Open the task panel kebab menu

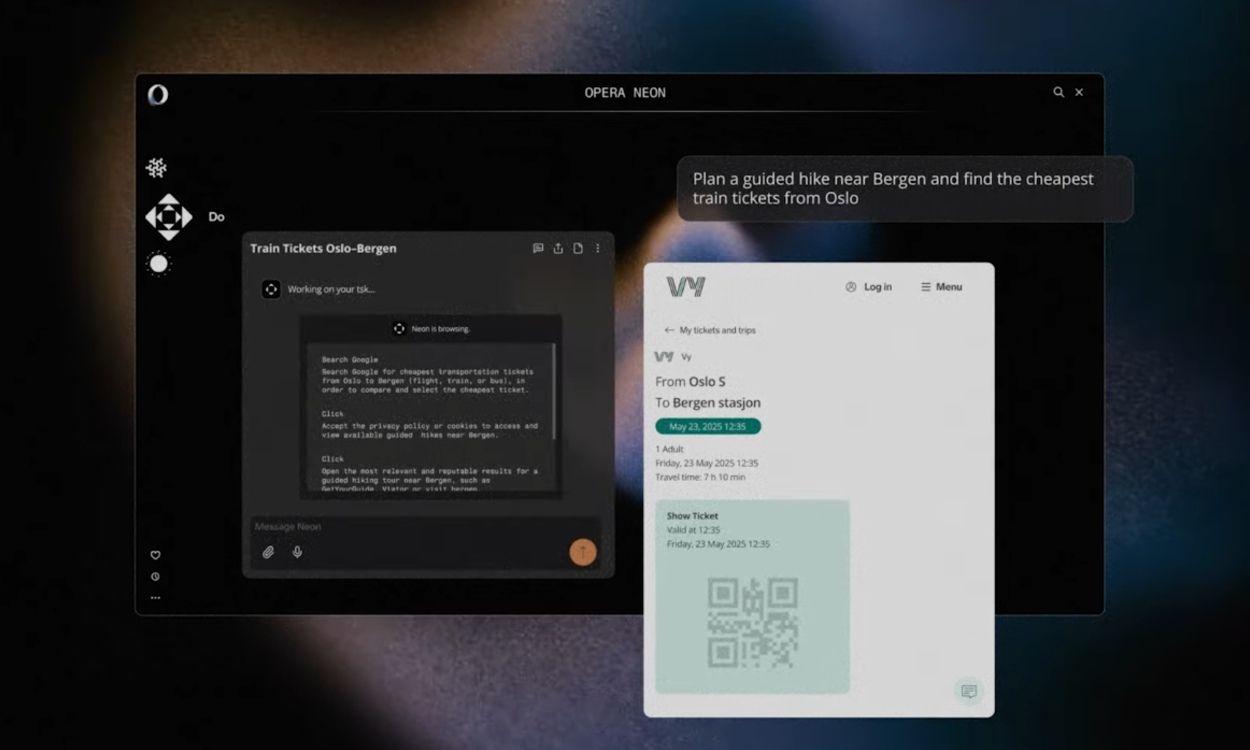[x=598, y=249]
